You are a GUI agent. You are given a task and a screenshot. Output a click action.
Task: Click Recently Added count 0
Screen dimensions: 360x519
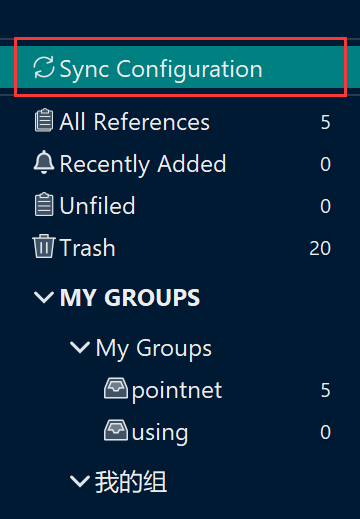tap(326, 164)
